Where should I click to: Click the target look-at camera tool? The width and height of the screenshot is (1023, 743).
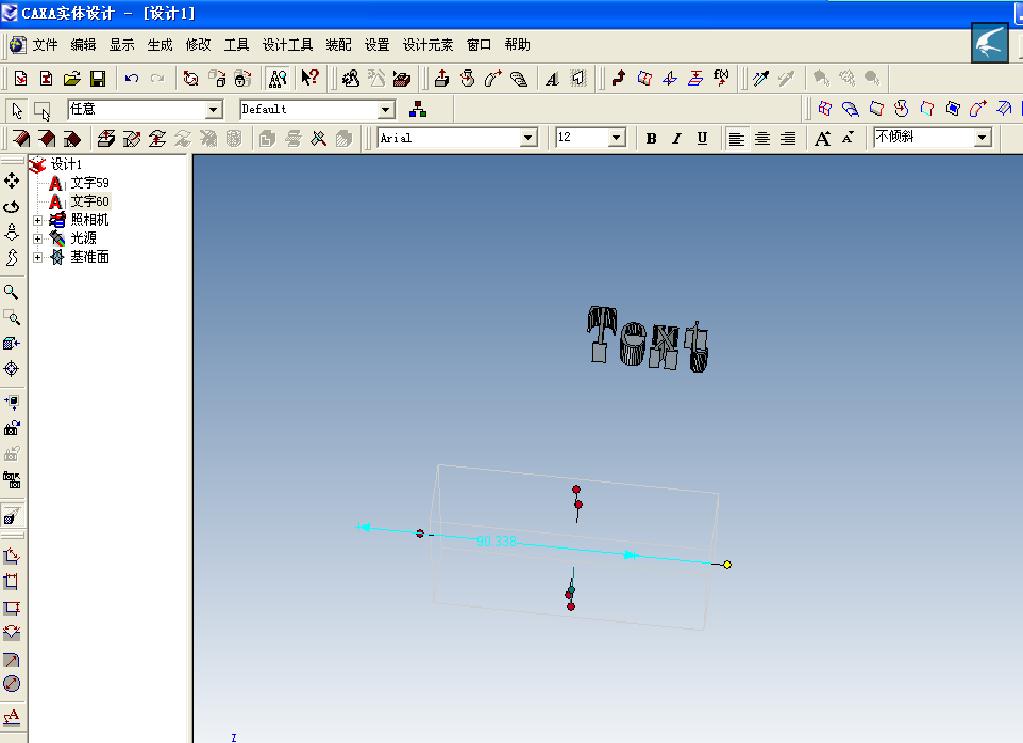(x=12, y=369)
